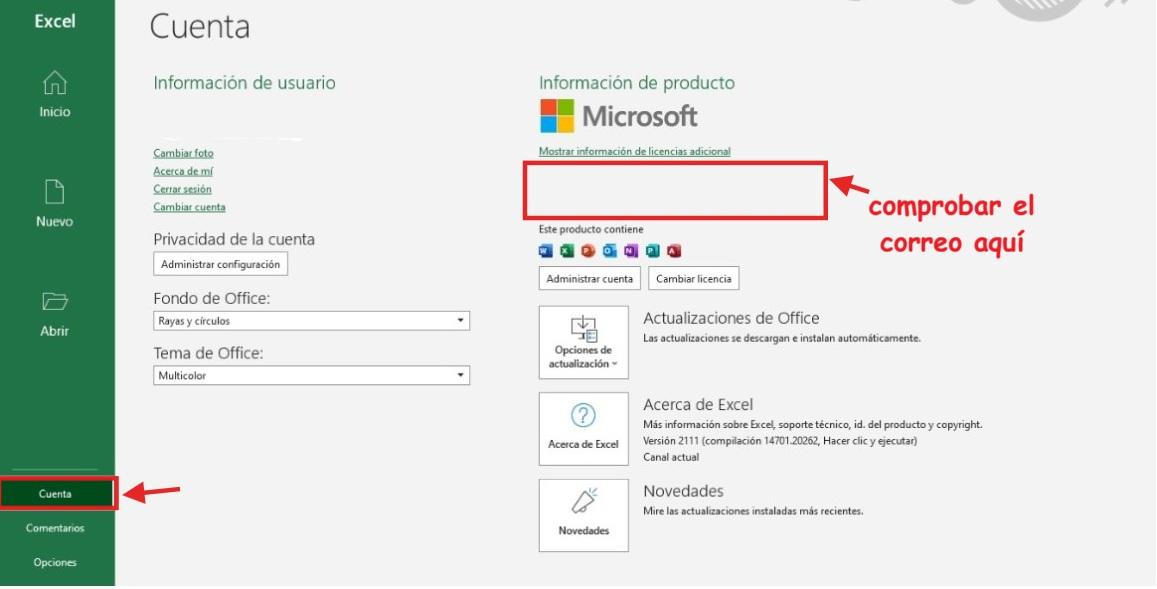Click the OneNote icon in the product list
Viewport: 1157px width, 589px height.
click(631, 251)
